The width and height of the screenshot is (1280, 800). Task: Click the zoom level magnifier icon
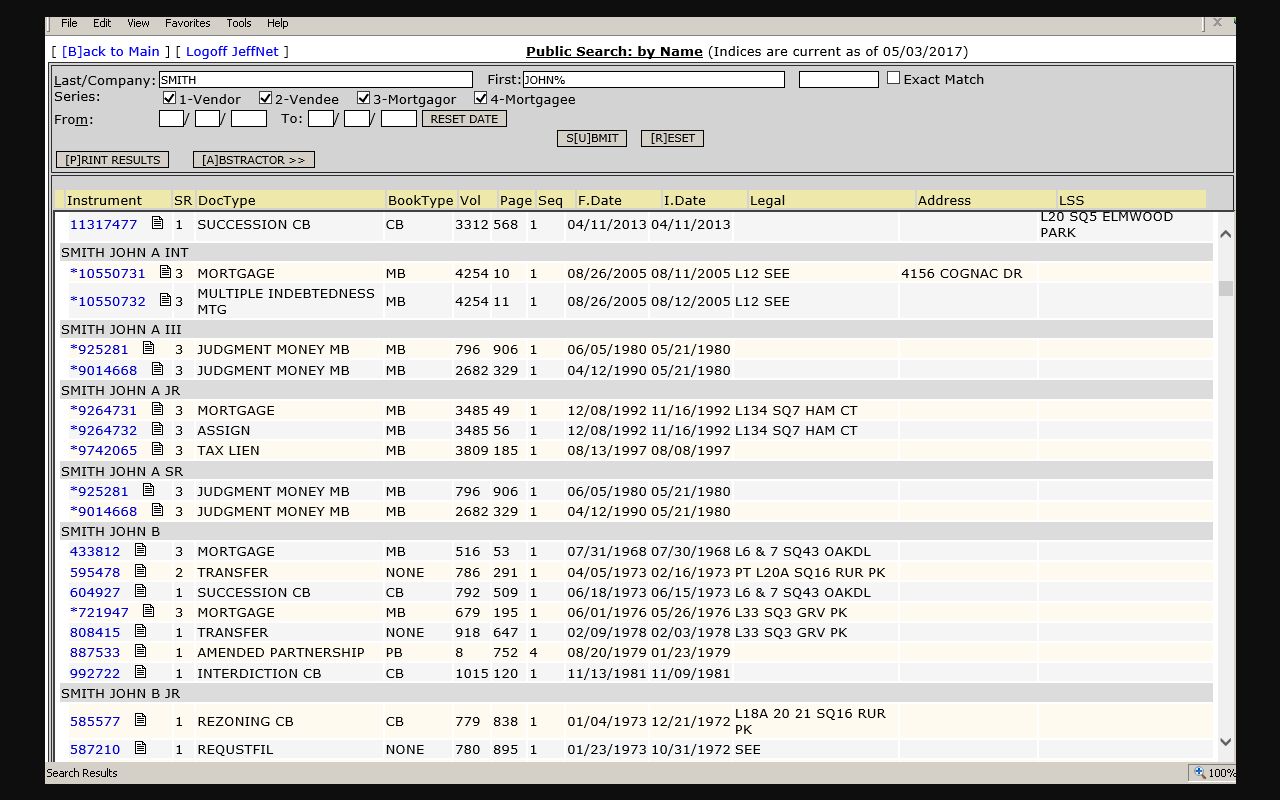tap(1199, 772)
